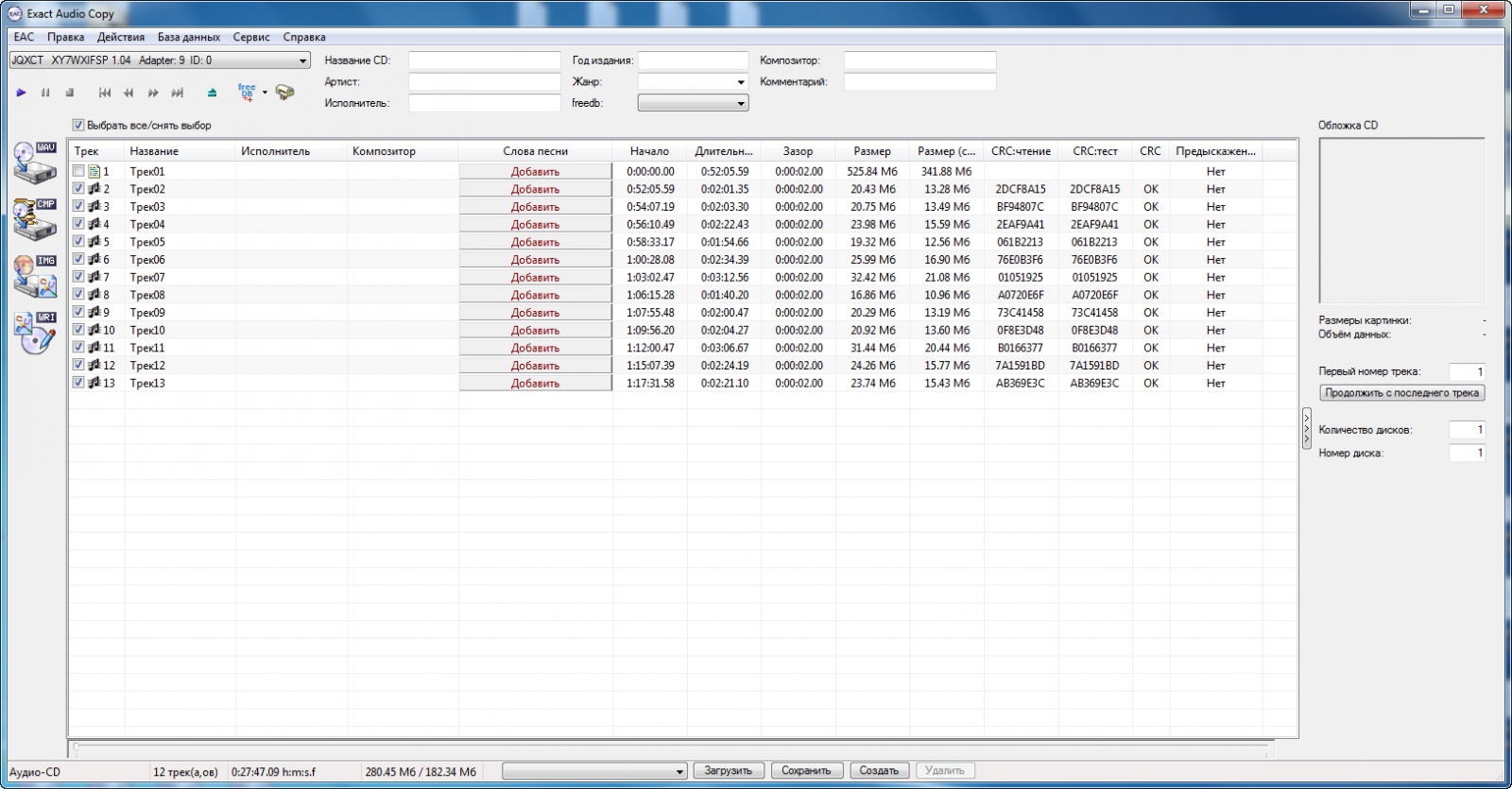
Task: Start playback with the blue play icon
Action: pos(21,93)
